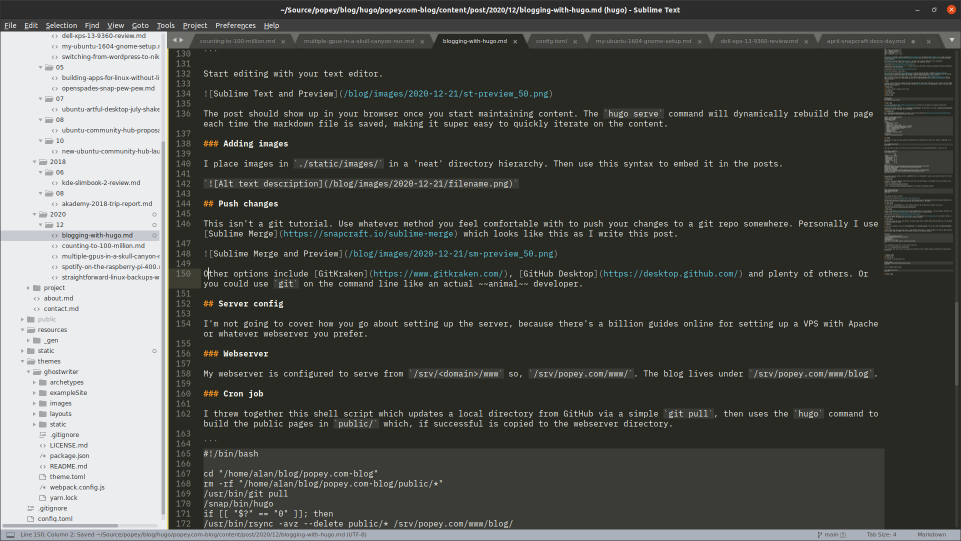The image size is (961, 541).
Task: Click the file icon next to package.json
Action: (43, 456)
